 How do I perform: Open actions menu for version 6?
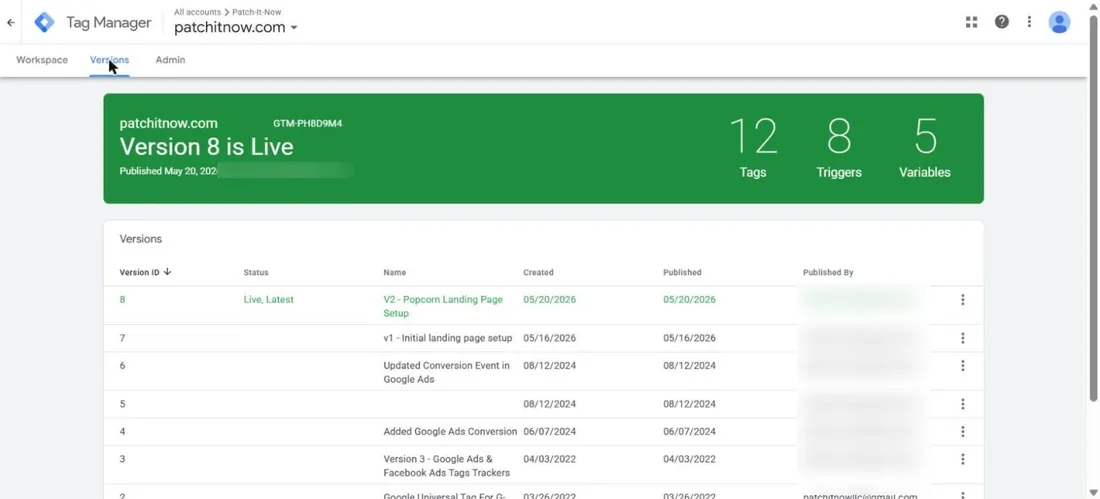(x=962, y=366)
